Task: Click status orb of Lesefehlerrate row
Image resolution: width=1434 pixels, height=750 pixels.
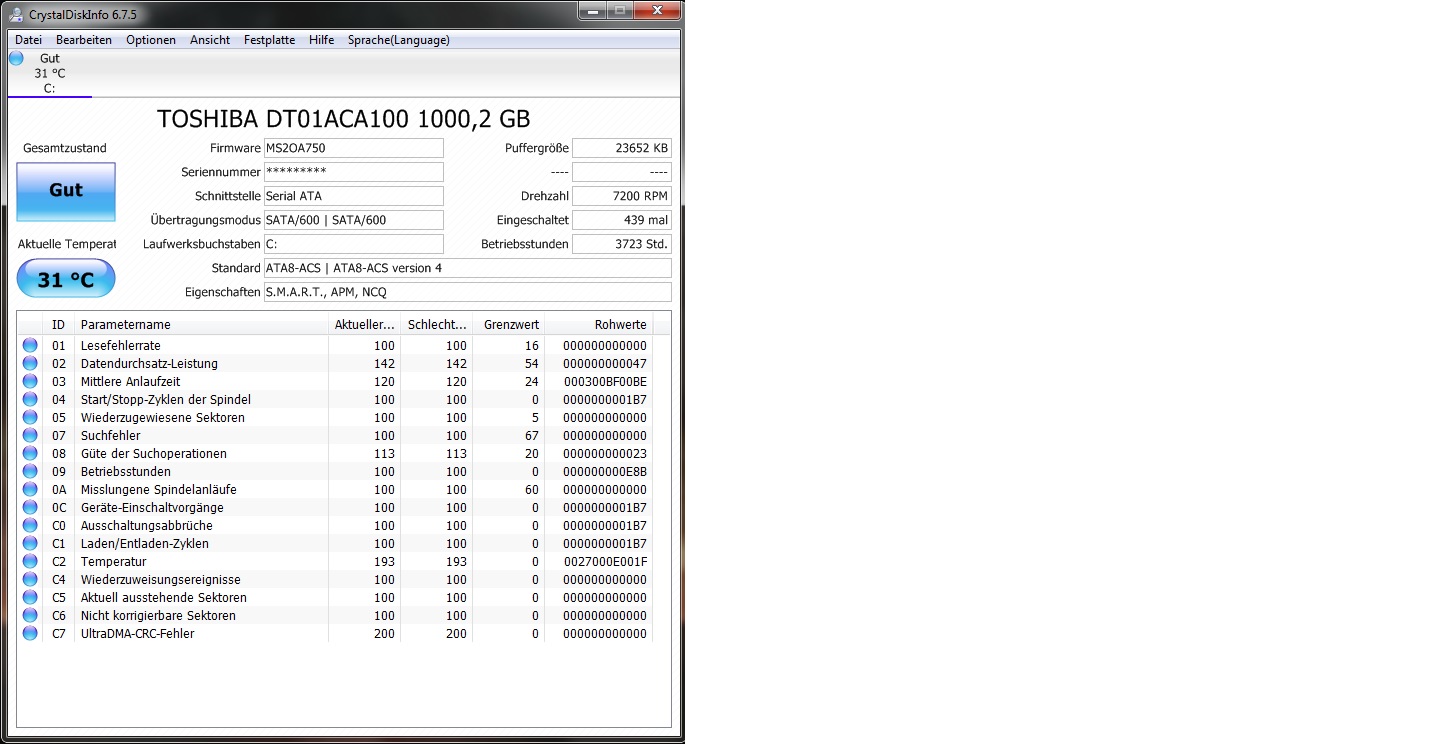Action: point(30,345)
